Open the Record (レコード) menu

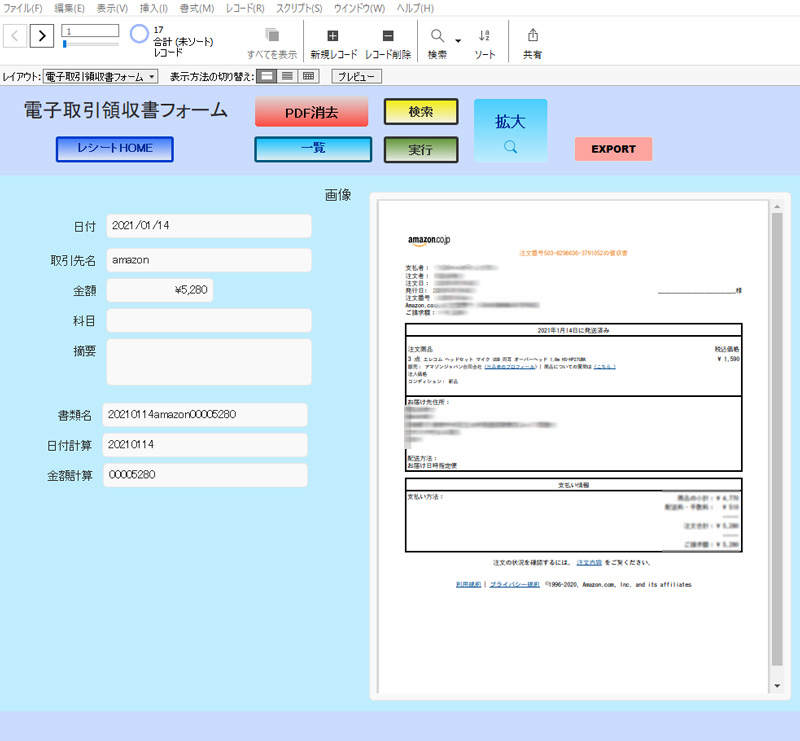[x=245, y=8]
